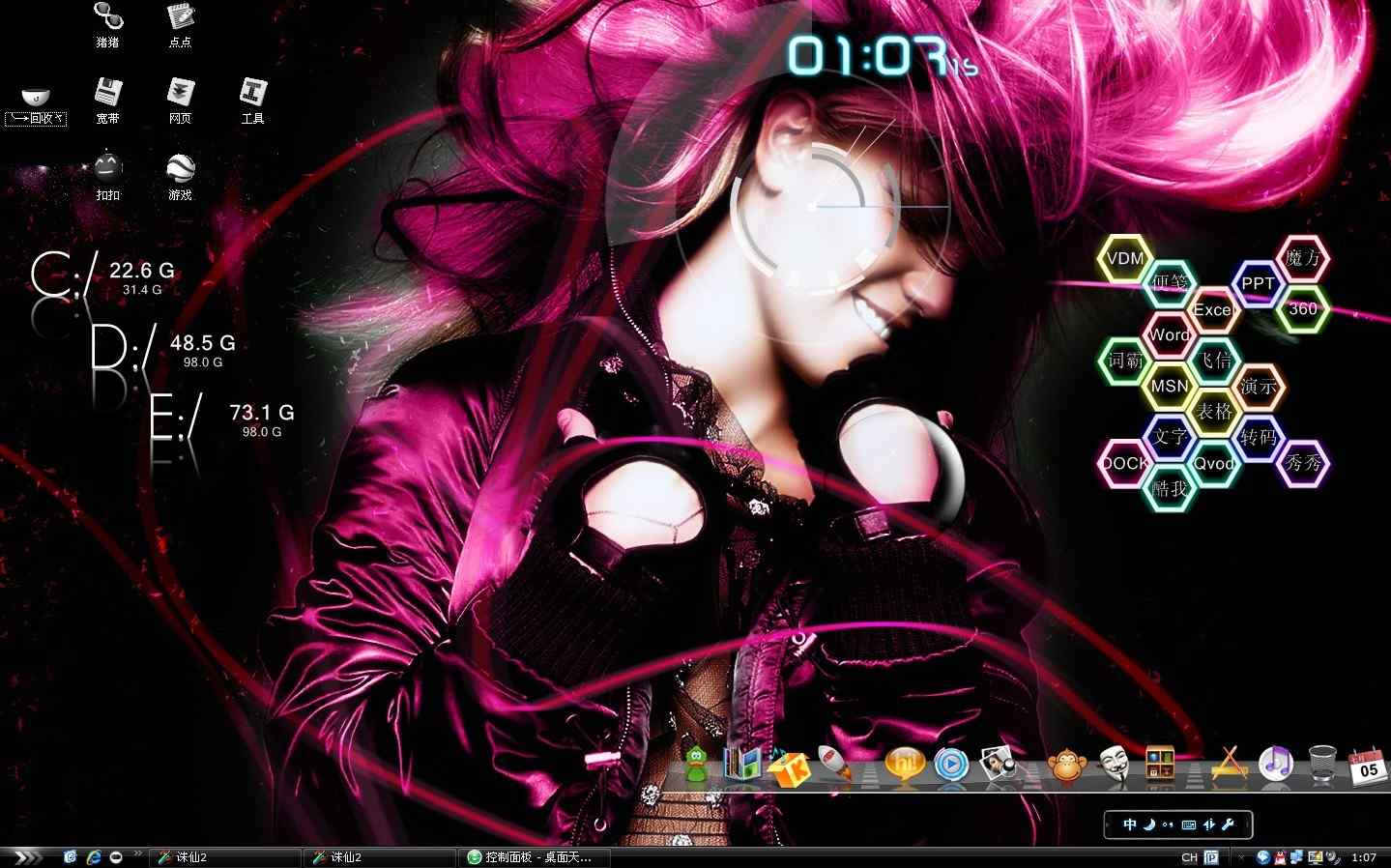This screenshot has height=868, width=1391.
Task: Launch the DOCK hexagon shortcut
Action: coord(1125,463)
